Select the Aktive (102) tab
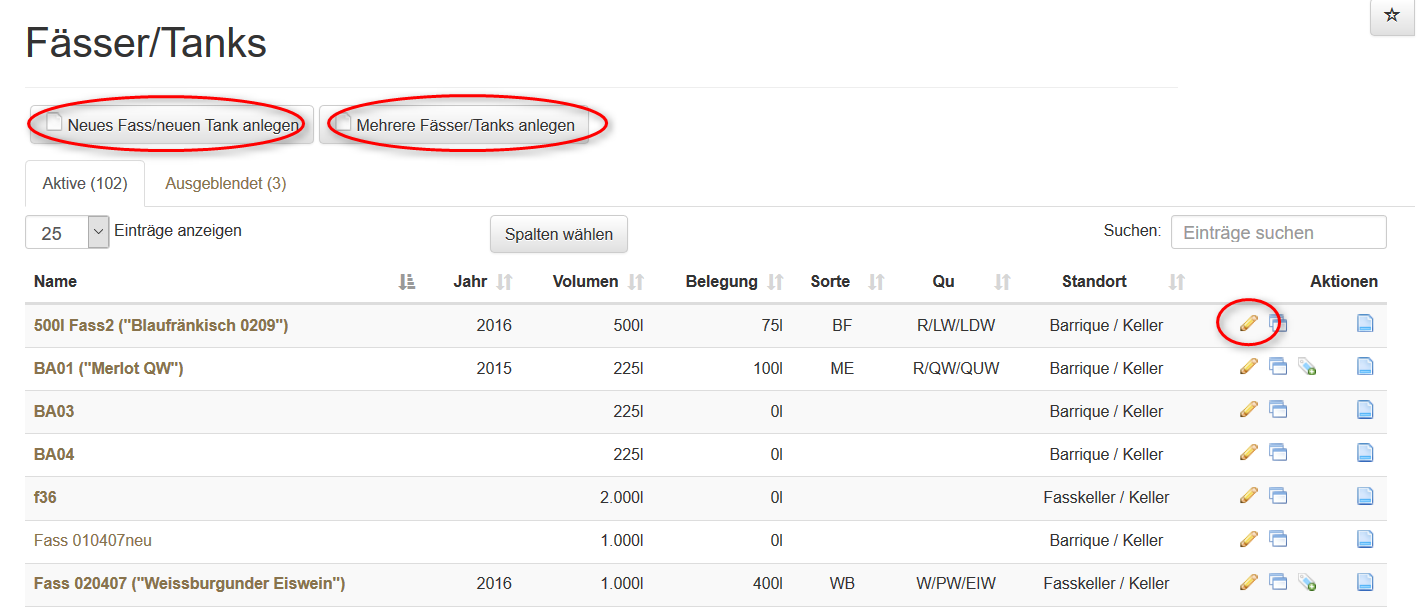The image size is (1427, 616). click(85, 184)
